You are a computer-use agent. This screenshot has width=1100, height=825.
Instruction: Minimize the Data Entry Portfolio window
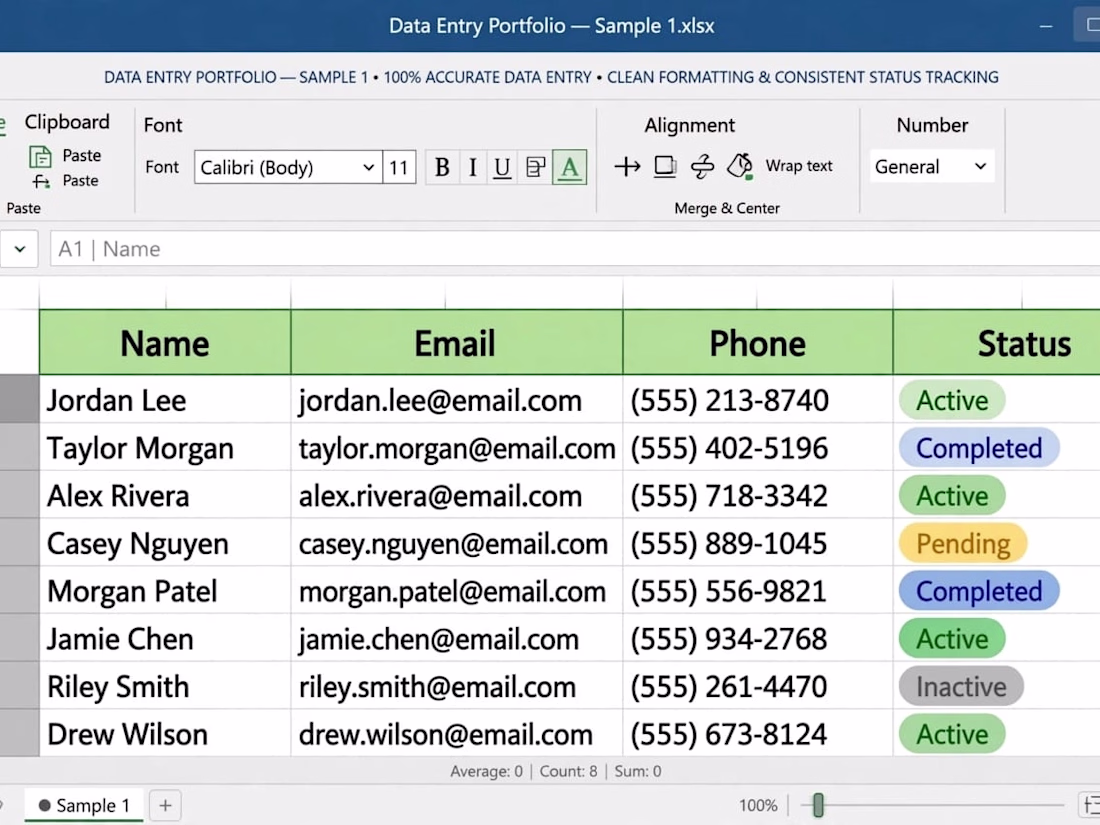click(x=1046, y=26)
